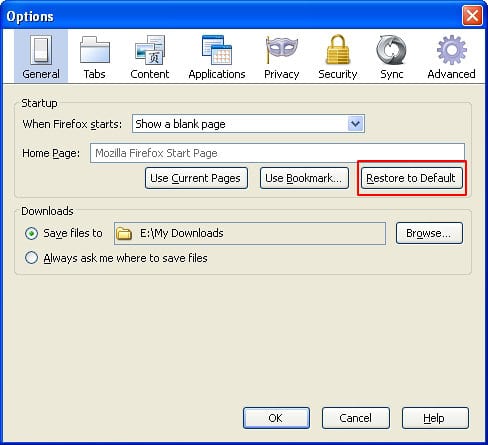Browse for a download folder

pyautogui.click(x=429, y=233)
